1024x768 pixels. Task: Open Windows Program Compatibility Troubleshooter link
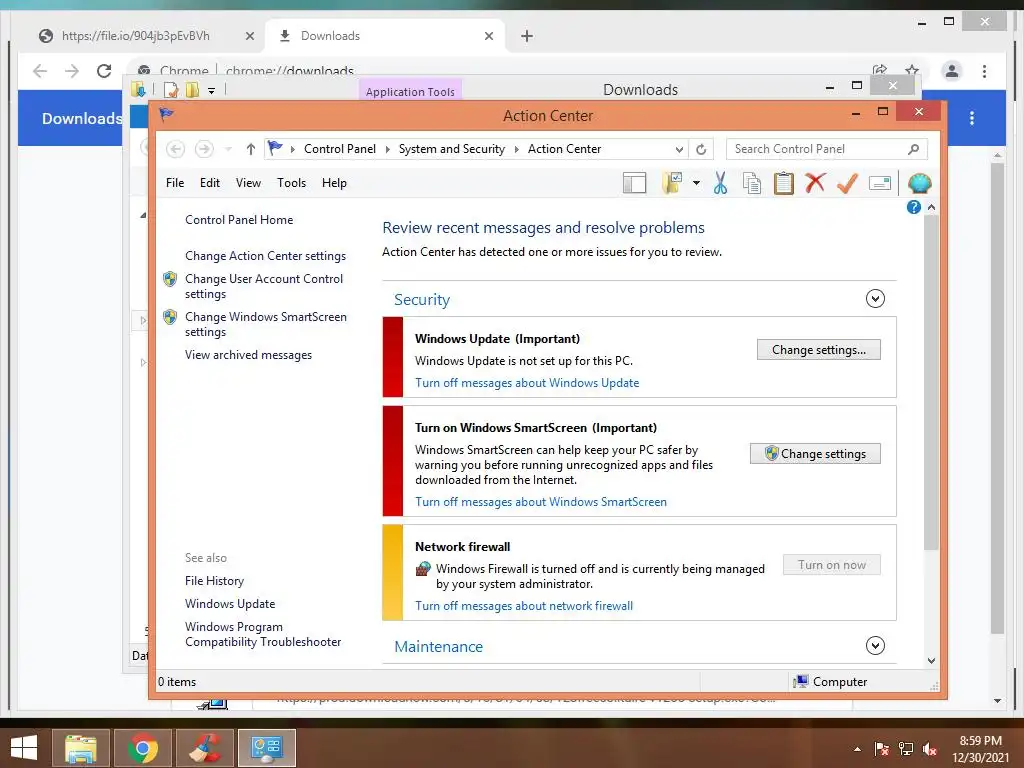click(263, 634)
